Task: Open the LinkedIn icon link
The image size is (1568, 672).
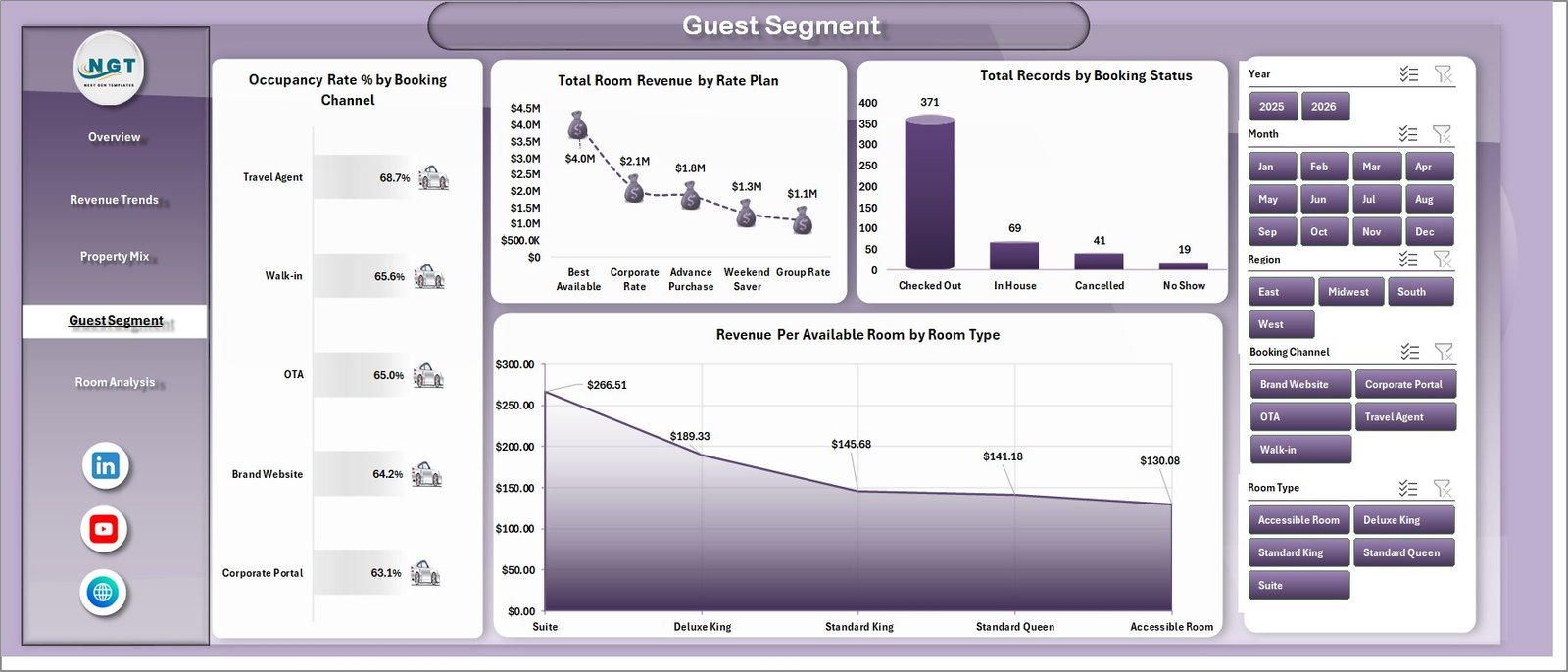Action: 105,465
